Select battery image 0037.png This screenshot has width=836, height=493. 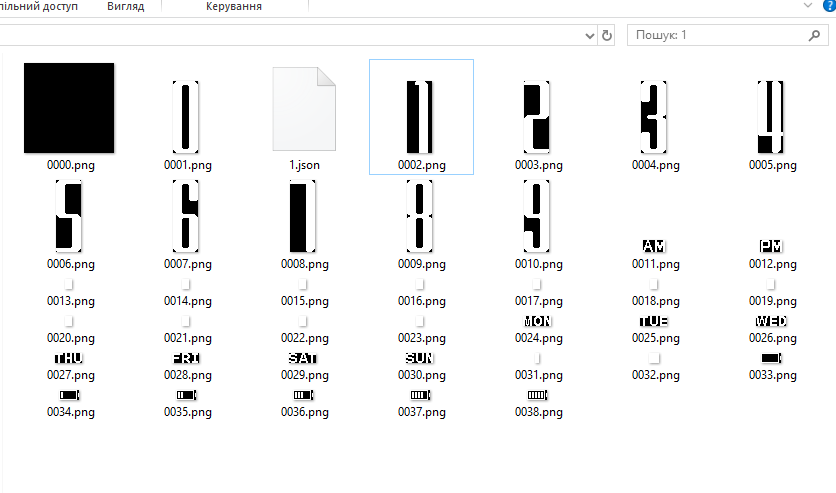420,395
